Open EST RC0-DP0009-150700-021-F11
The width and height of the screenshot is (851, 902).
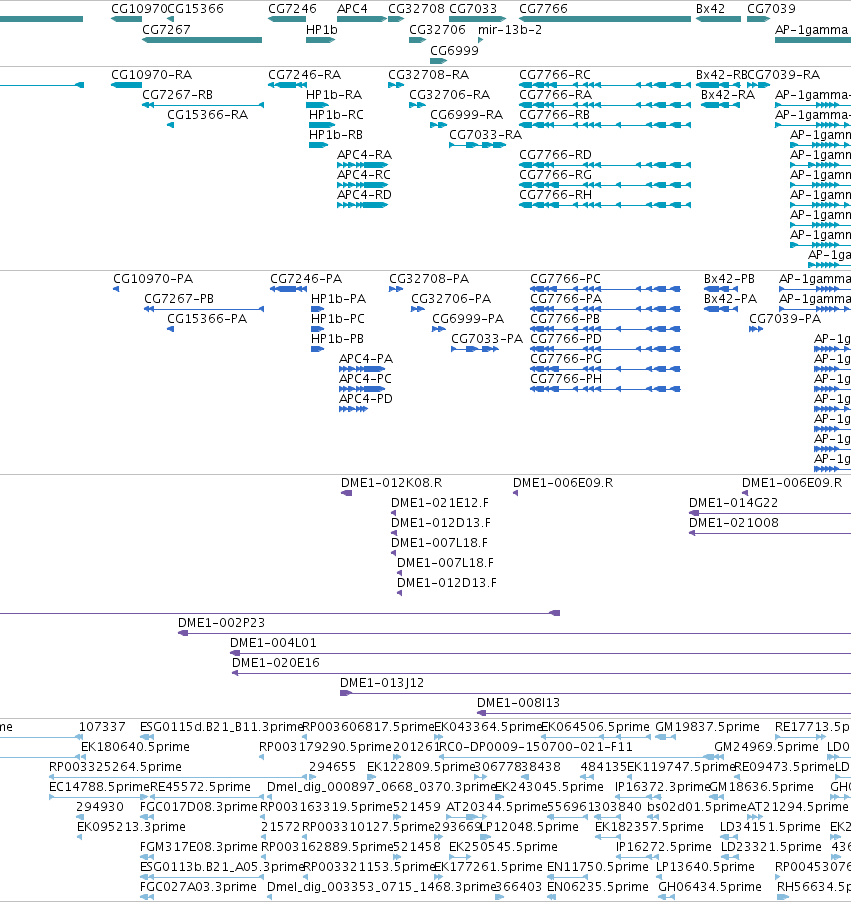(x=536, y=747)
